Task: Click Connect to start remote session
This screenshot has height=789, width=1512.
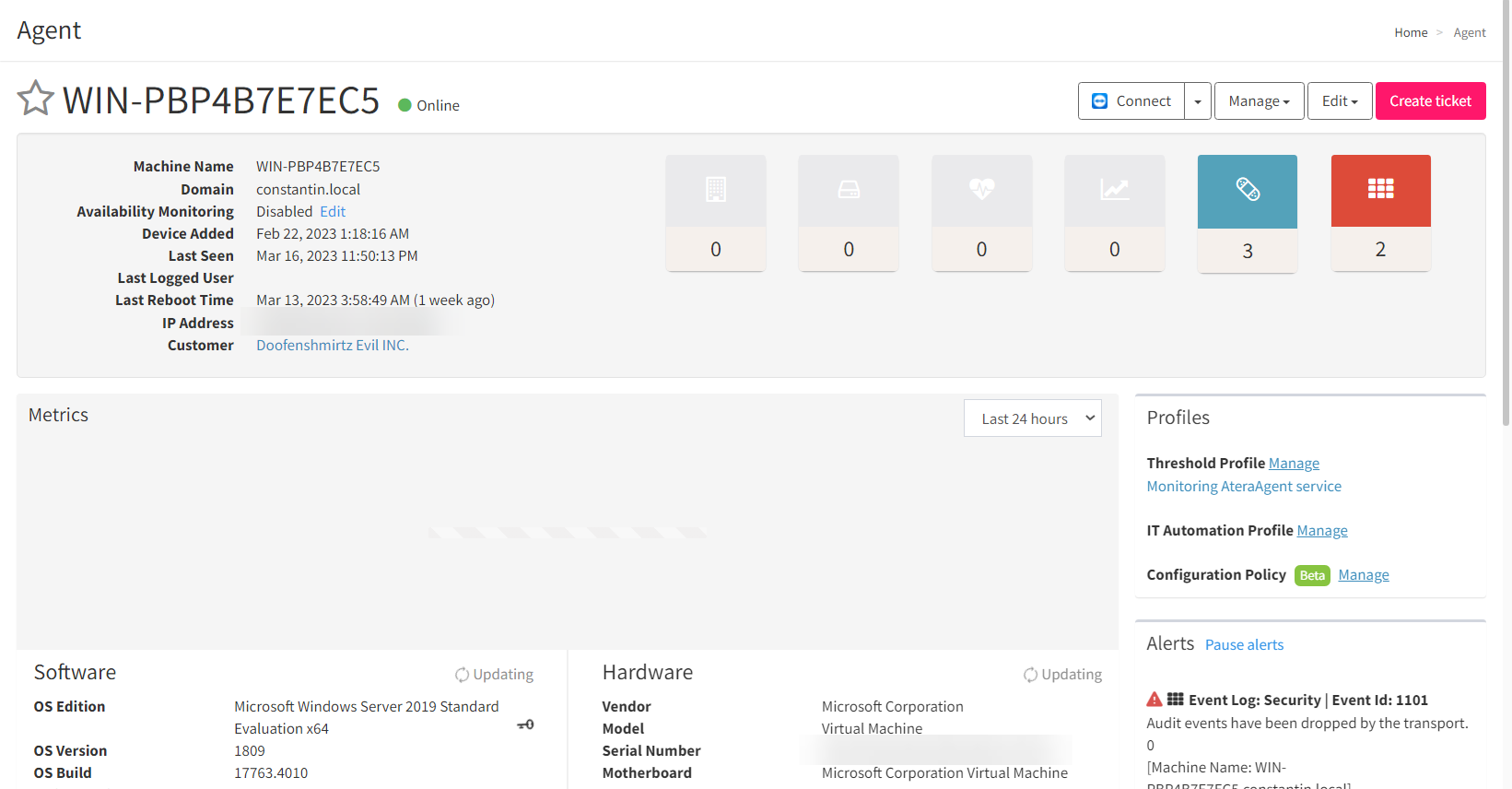Action: click(x=1131, y=101)
